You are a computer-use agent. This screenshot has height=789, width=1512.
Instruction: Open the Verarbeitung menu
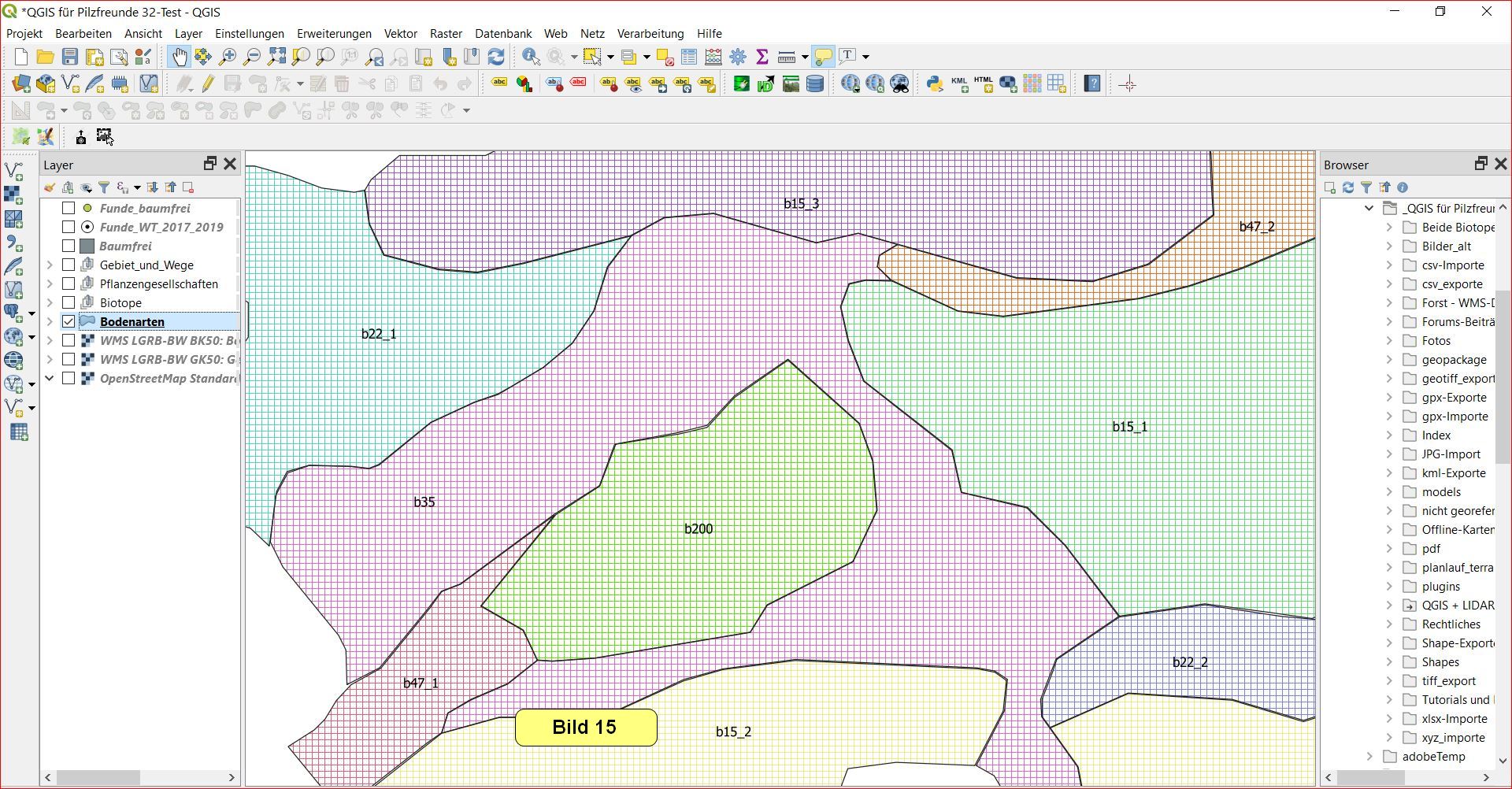(x=650, y=34)
